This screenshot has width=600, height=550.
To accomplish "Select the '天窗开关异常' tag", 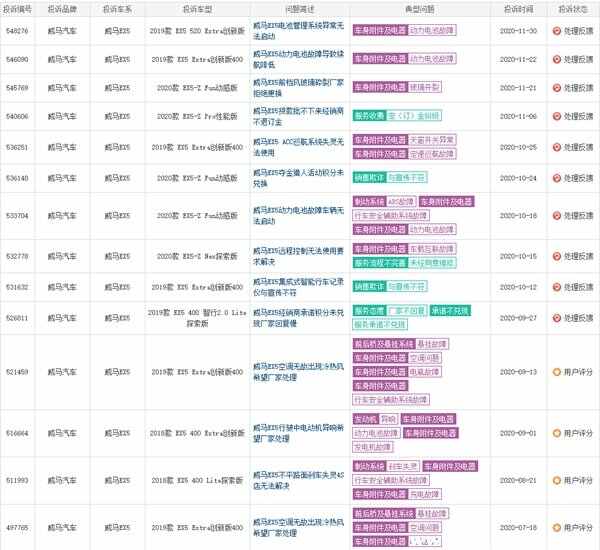I will coord(432,140).
